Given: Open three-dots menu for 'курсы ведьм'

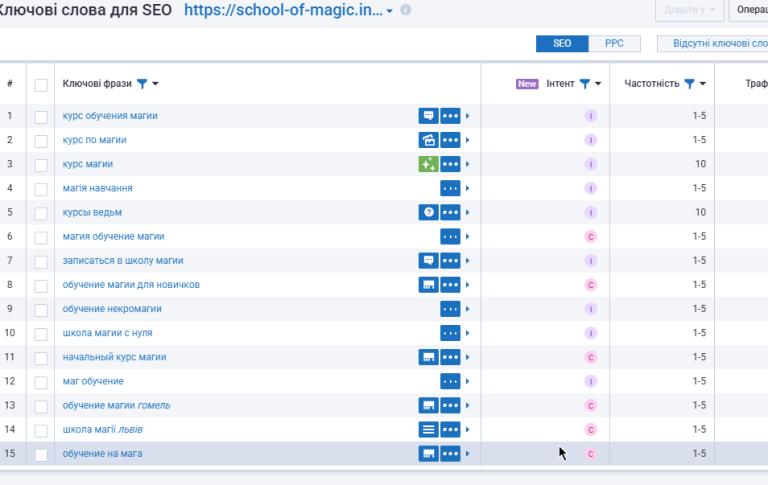Looking at the screenshot, I should (x=450, y=213).
